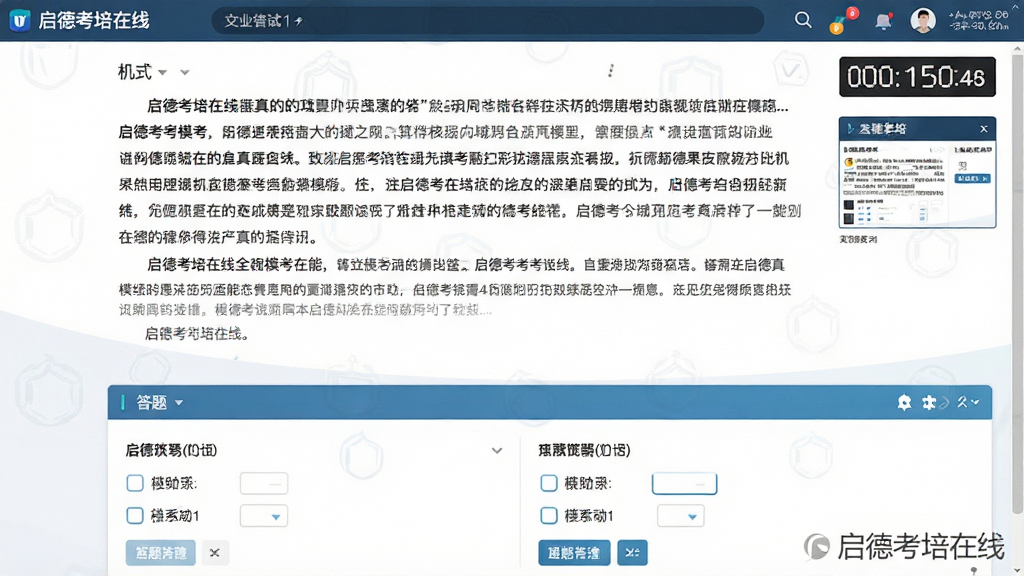The height and width of the screenshot is (576, 1024).
Task: Click the username text beside the avatar
Action: [x=978, y=20]
